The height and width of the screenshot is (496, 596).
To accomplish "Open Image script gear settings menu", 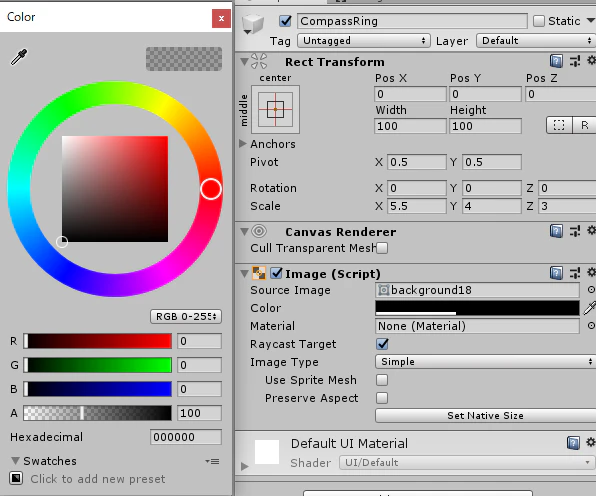I will (591, 273).
